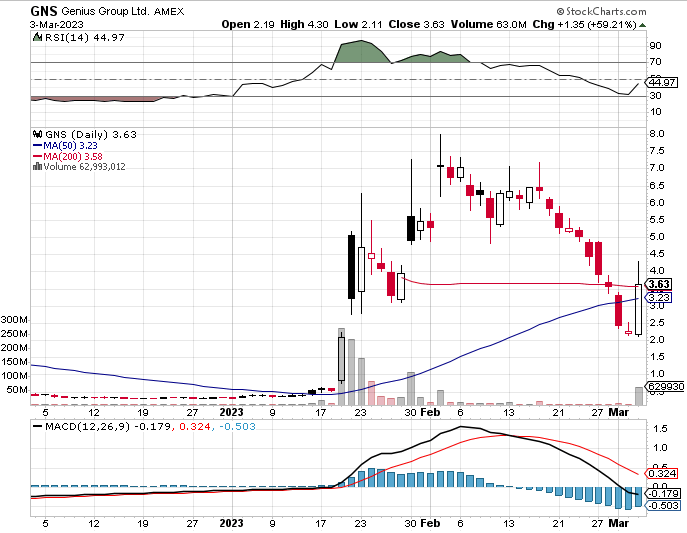This screenshot has height=533, width=687.
Task: Click the closing price tag 3.63
Action: pos(659,284)
